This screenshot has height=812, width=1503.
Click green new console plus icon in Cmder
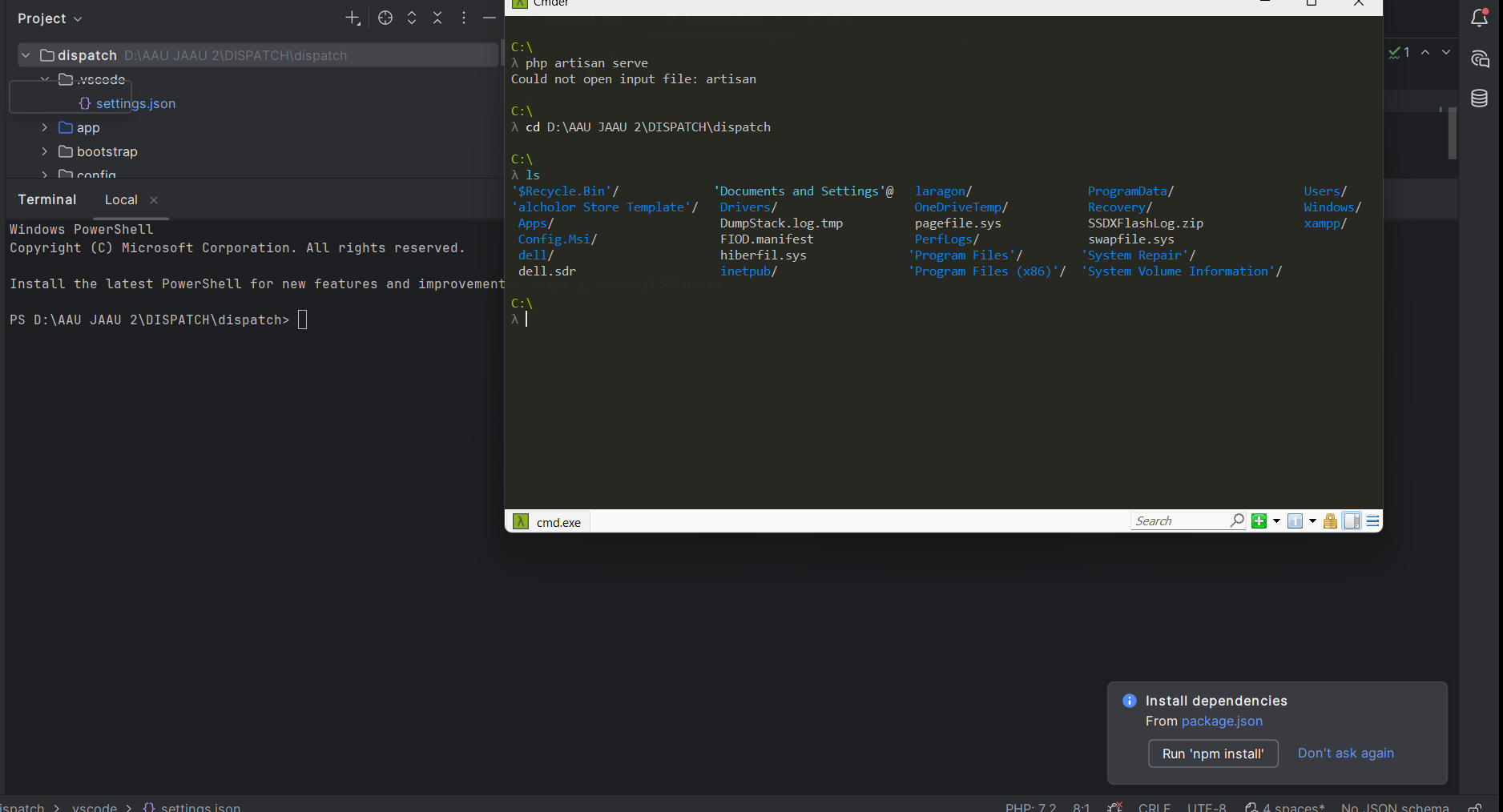[1259, 521]
